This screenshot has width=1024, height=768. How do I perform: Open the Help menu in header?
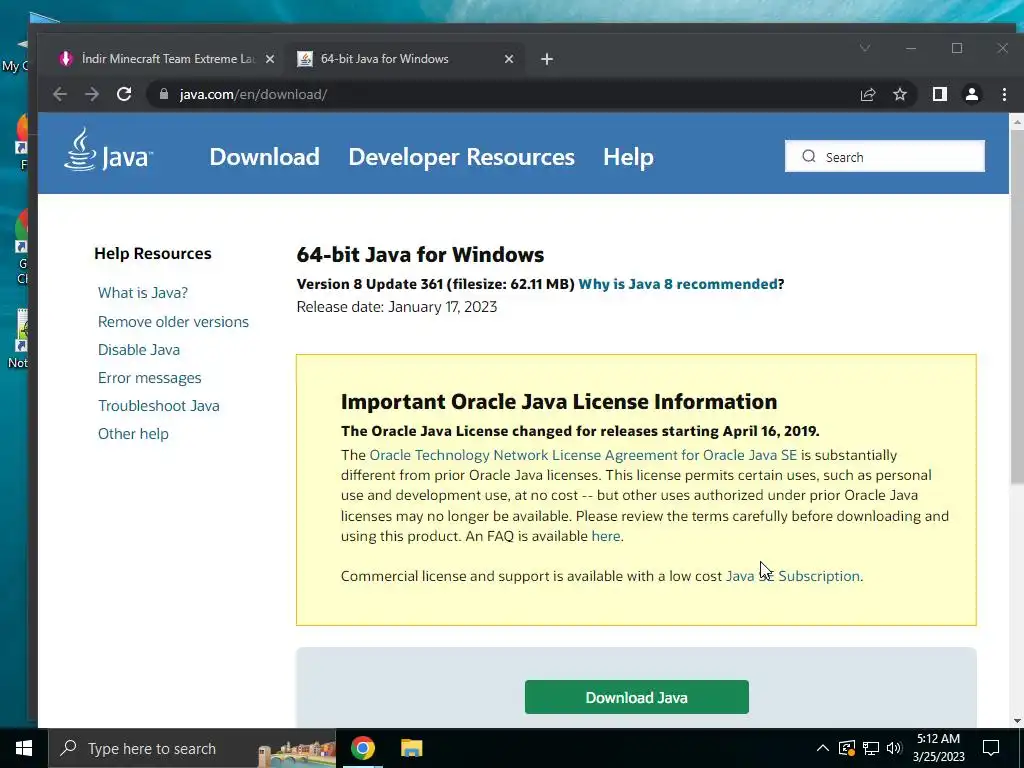pos(628,157)
